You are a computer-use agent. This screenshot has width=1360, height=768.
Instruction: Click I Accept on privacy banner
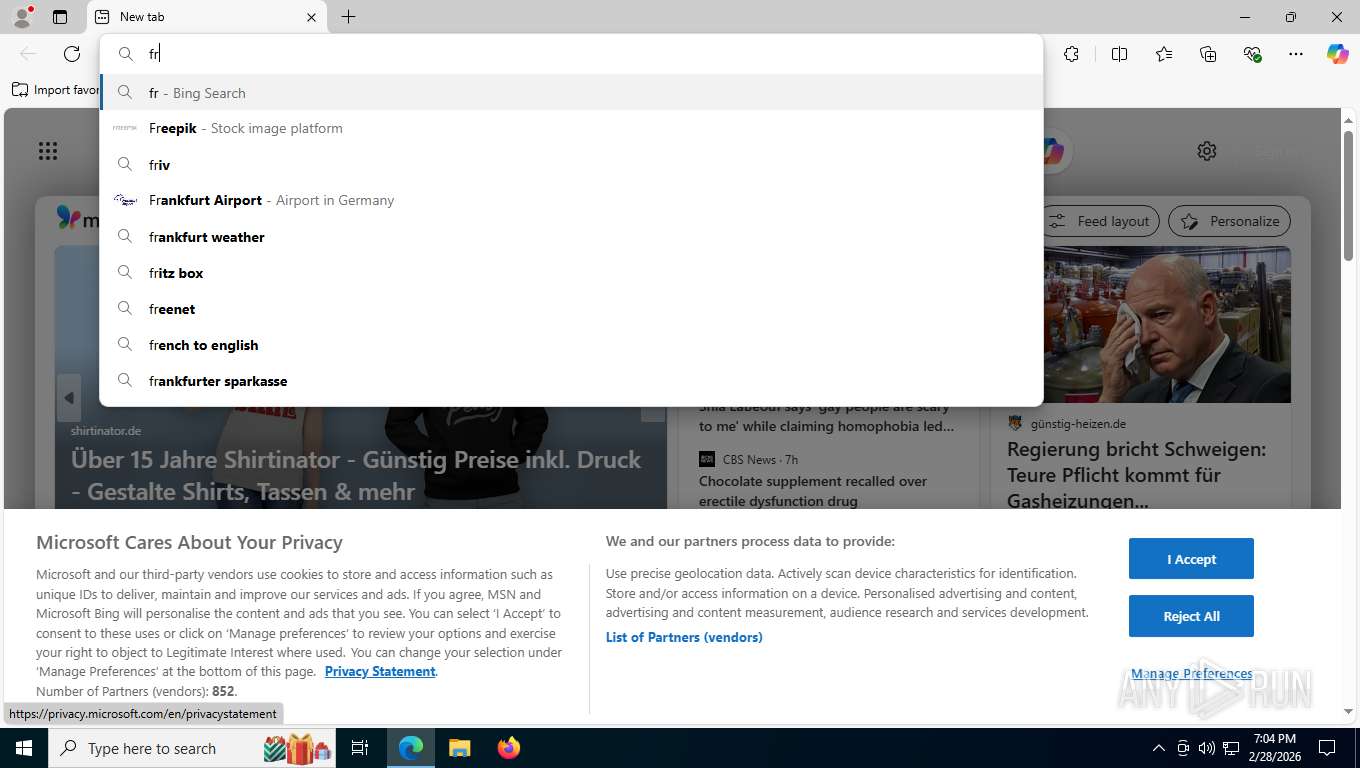pos(1191,559)
